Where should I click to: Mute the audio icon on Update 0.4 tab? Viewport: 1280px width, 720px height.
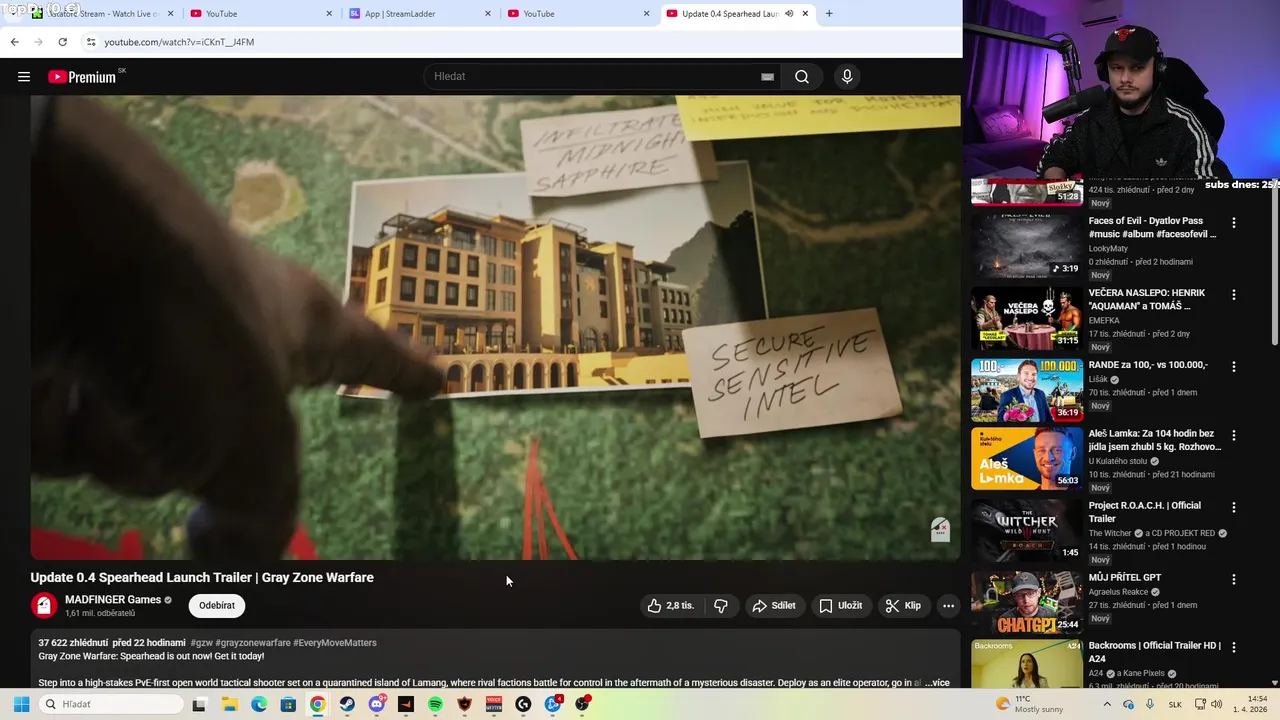[789, 14]
